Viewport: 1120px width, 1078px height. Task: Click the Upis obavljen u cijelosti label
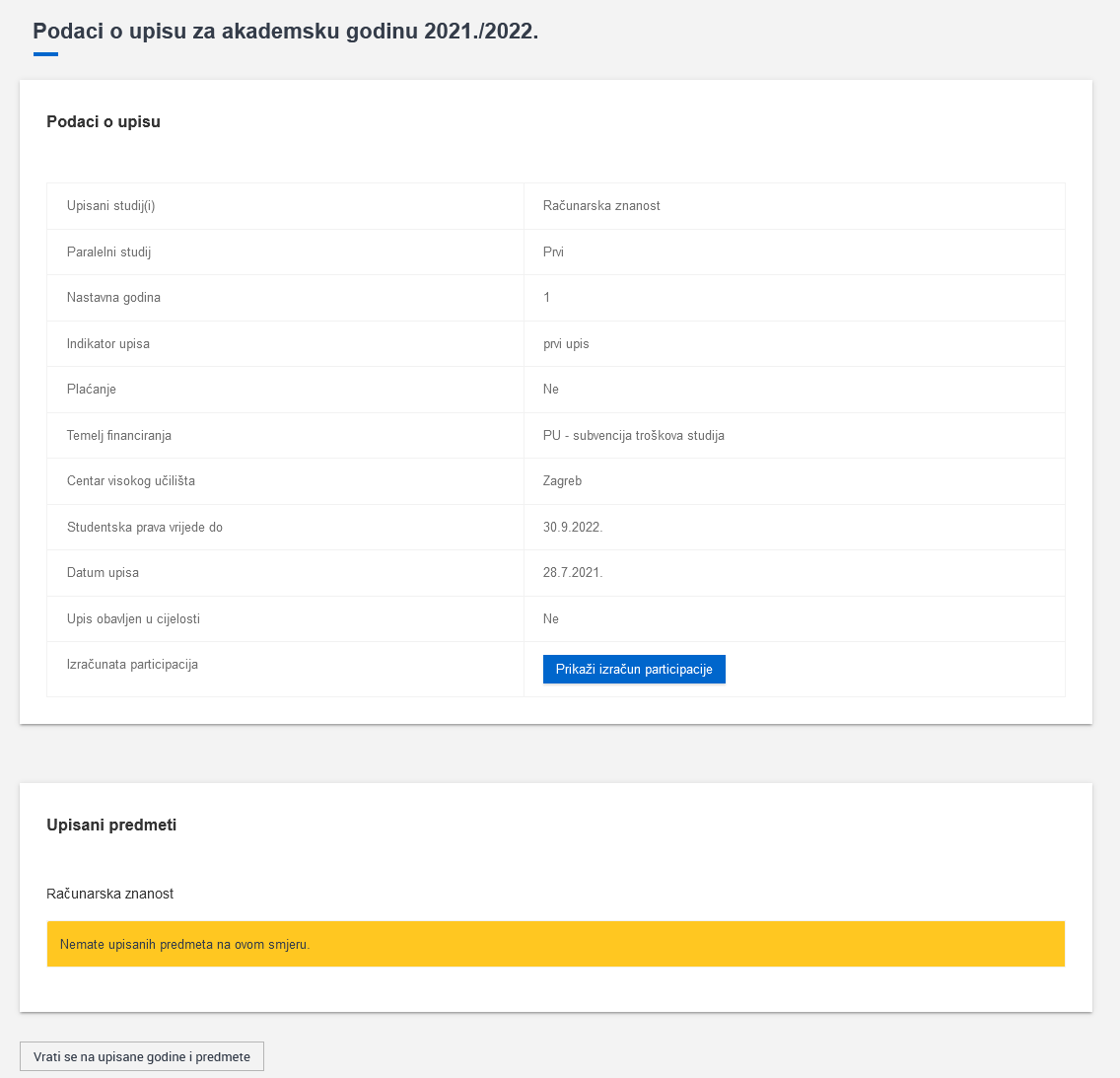click(133, 618)
